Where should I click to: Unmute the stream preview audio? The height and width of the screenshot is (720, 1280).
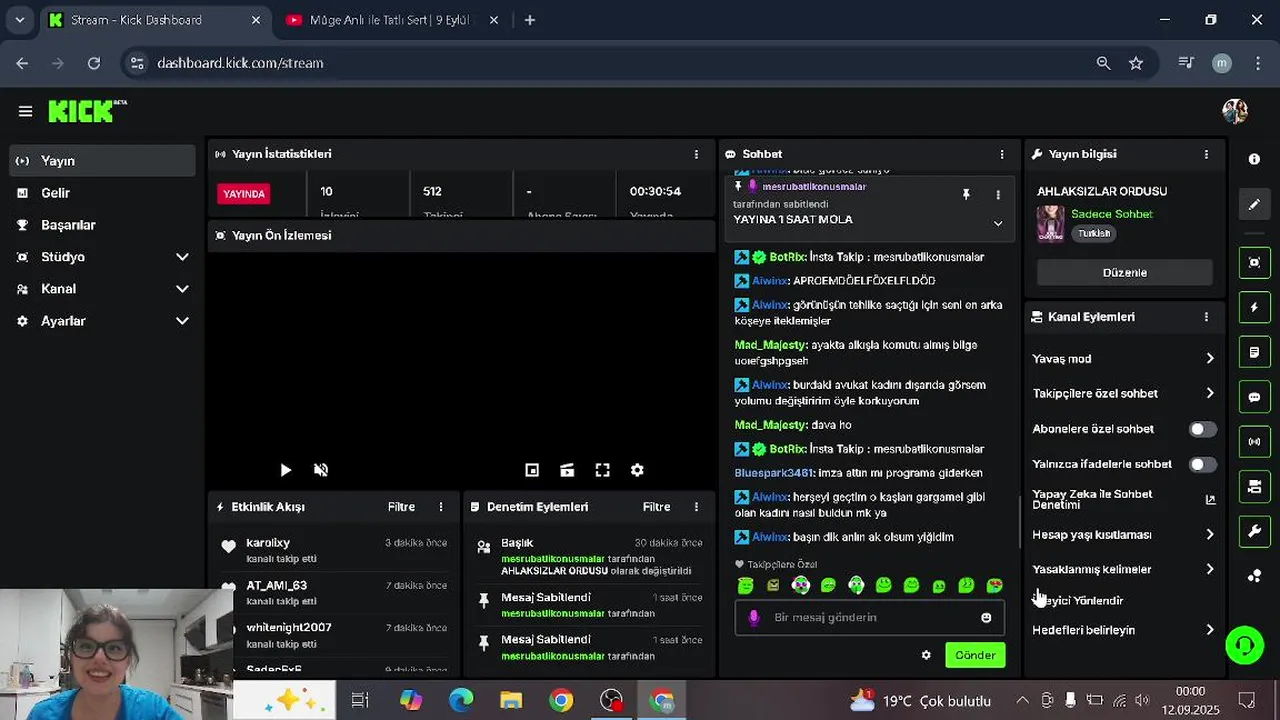(x=321, y=470)
